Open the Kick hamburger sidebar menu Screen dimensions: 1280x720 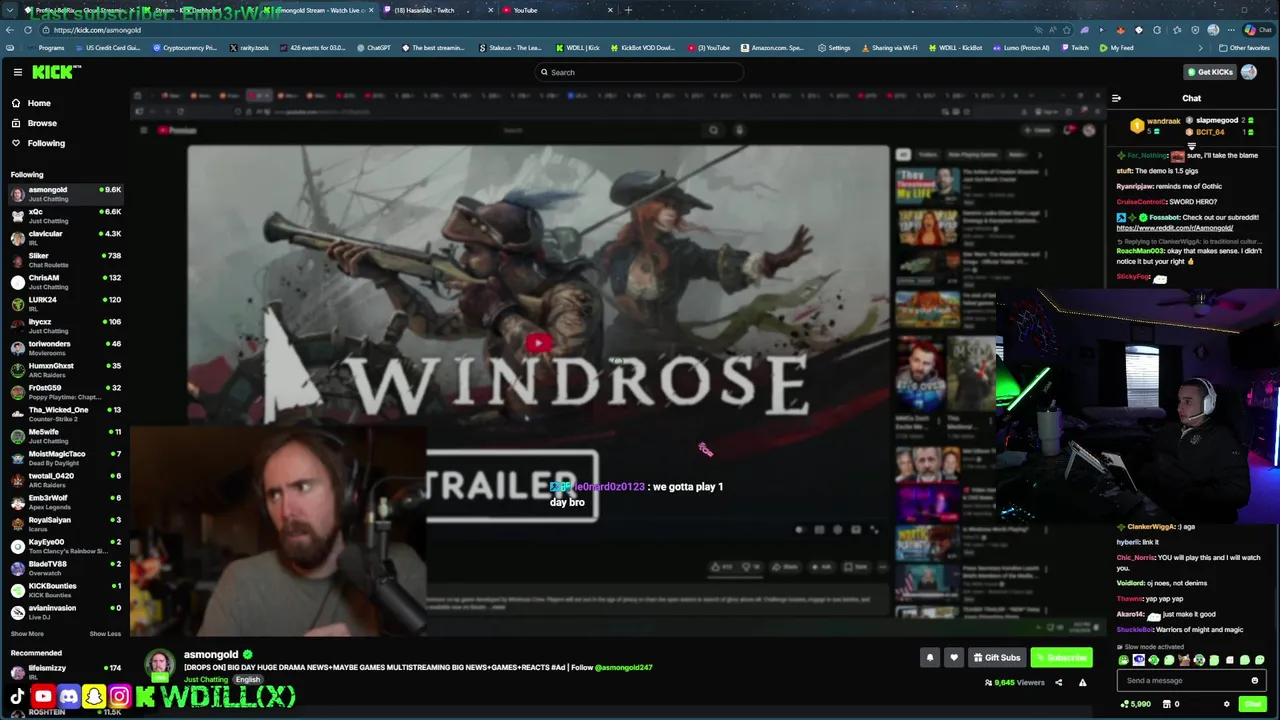click(x=18, y=72)
